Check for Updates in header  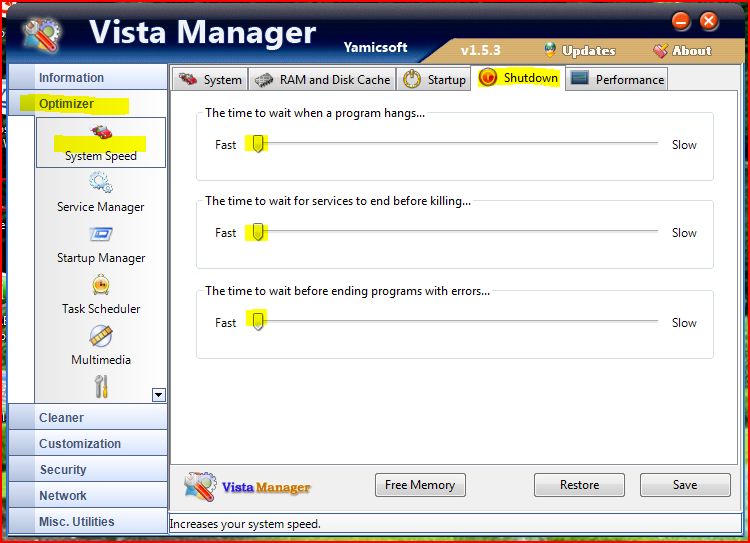[x=579, y=51]
